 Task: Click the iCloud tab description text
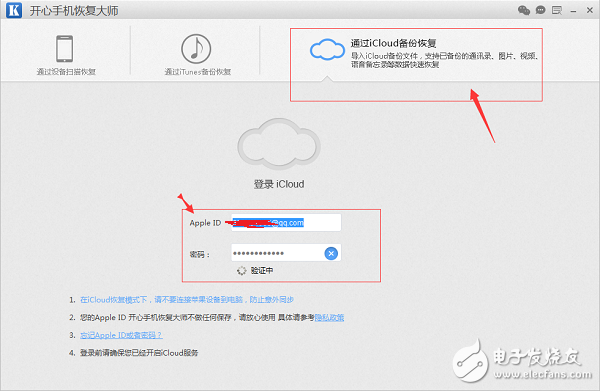click(x=445, y=60)
